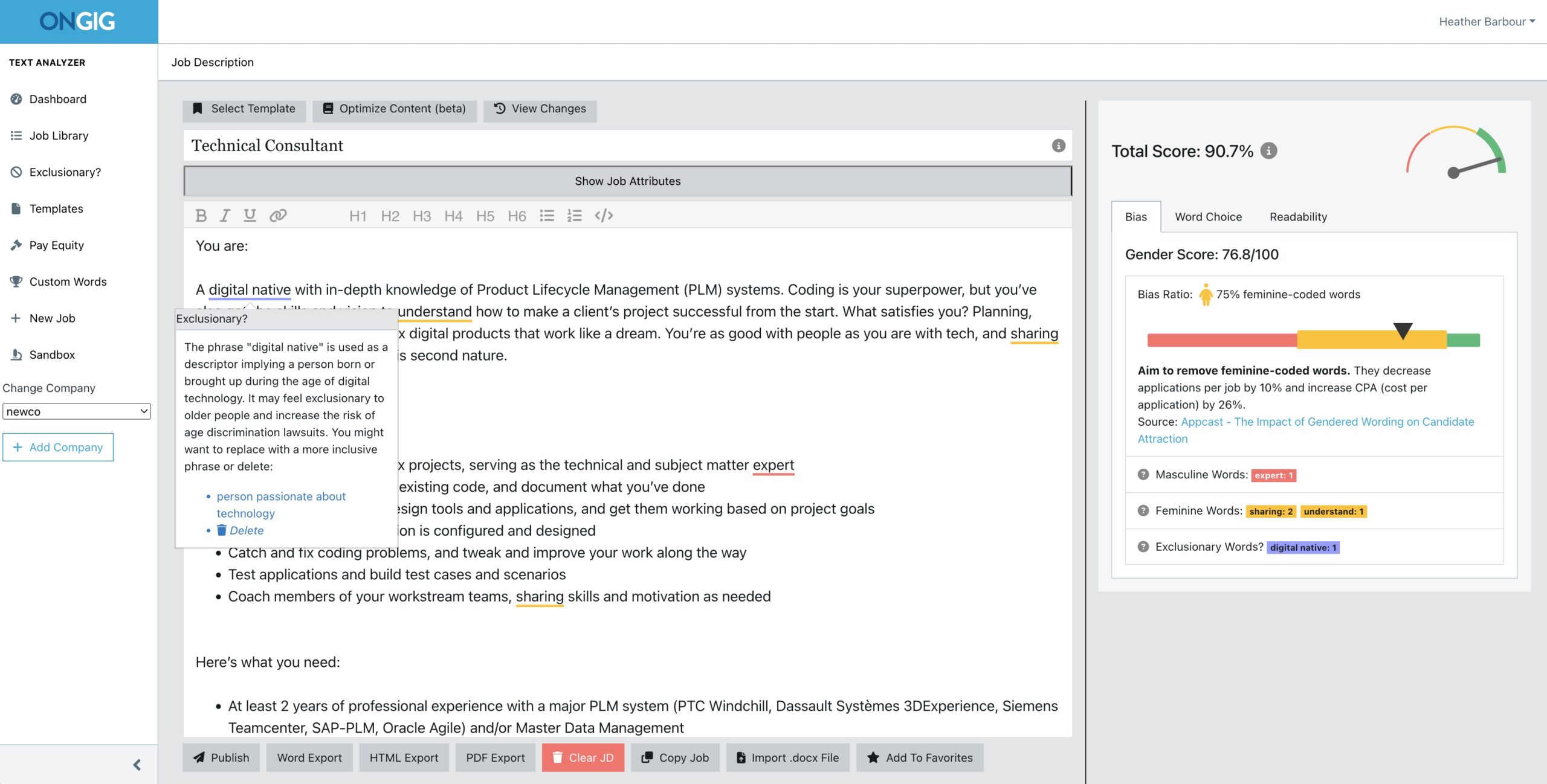Click the sharing: 2 tag
This screenshot has width=1547, height=784.
coord(1271,512)
